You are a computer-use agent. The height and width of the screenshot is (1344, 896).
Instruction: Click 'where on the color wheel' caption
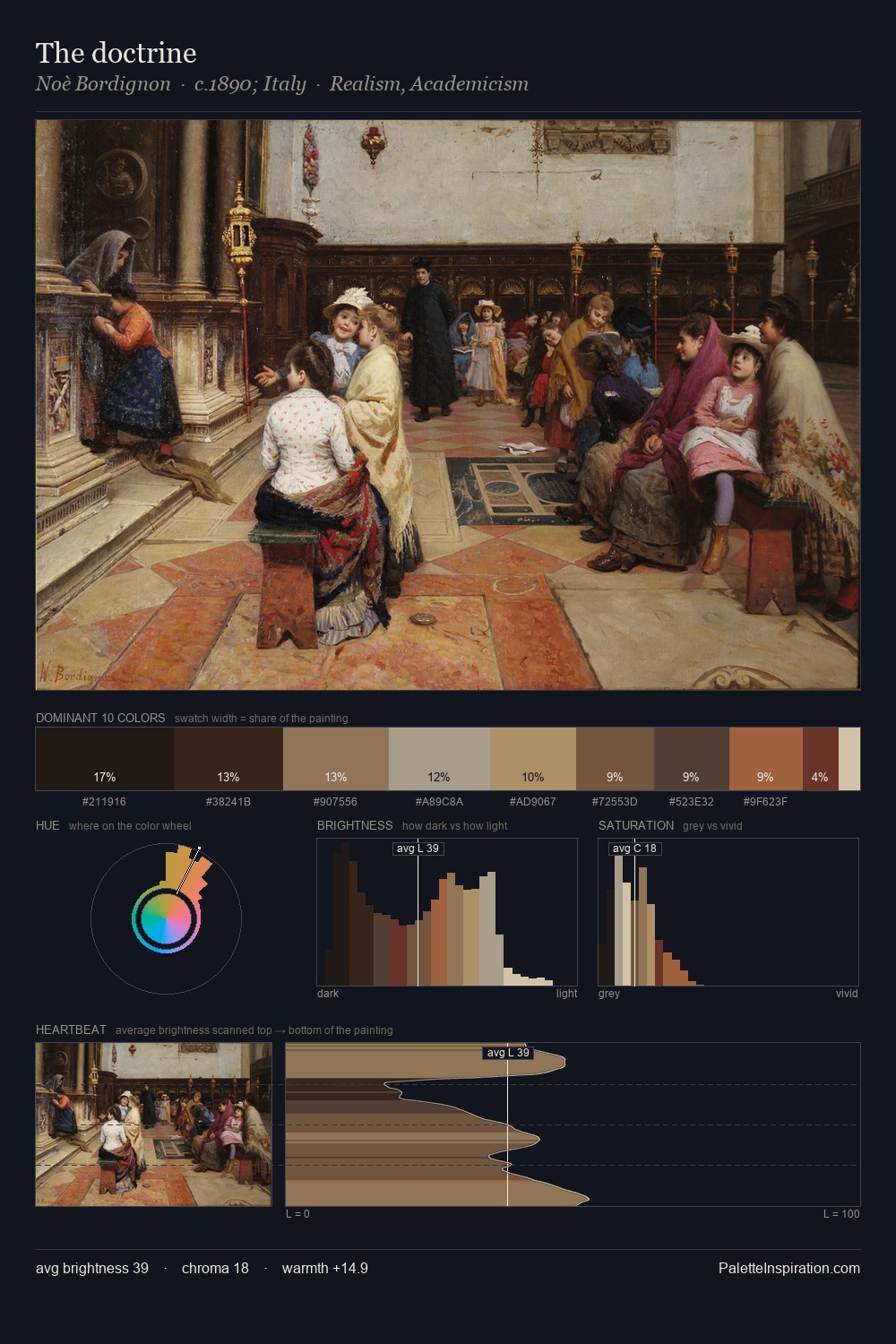click(x=130, y=826)
